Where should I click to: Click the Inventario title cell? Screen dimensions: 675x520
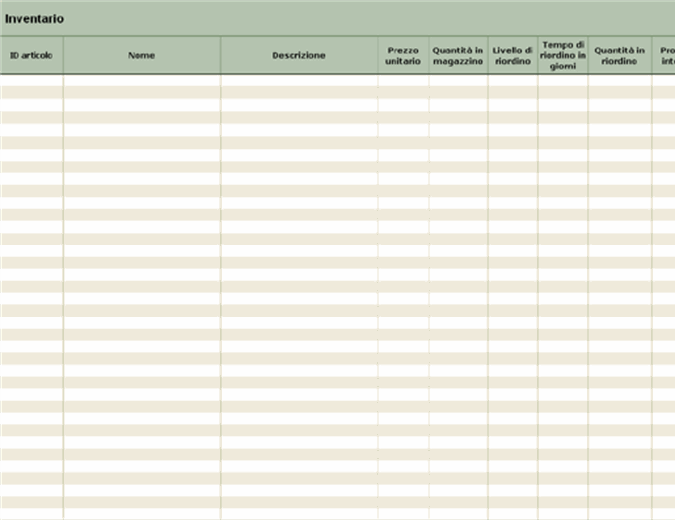[x=35, y=19]
